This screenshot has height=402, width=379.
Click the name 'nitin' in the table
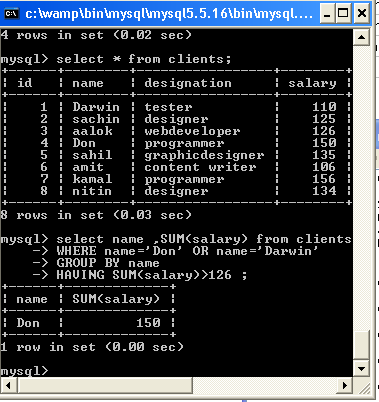click(x=92, y=191)
